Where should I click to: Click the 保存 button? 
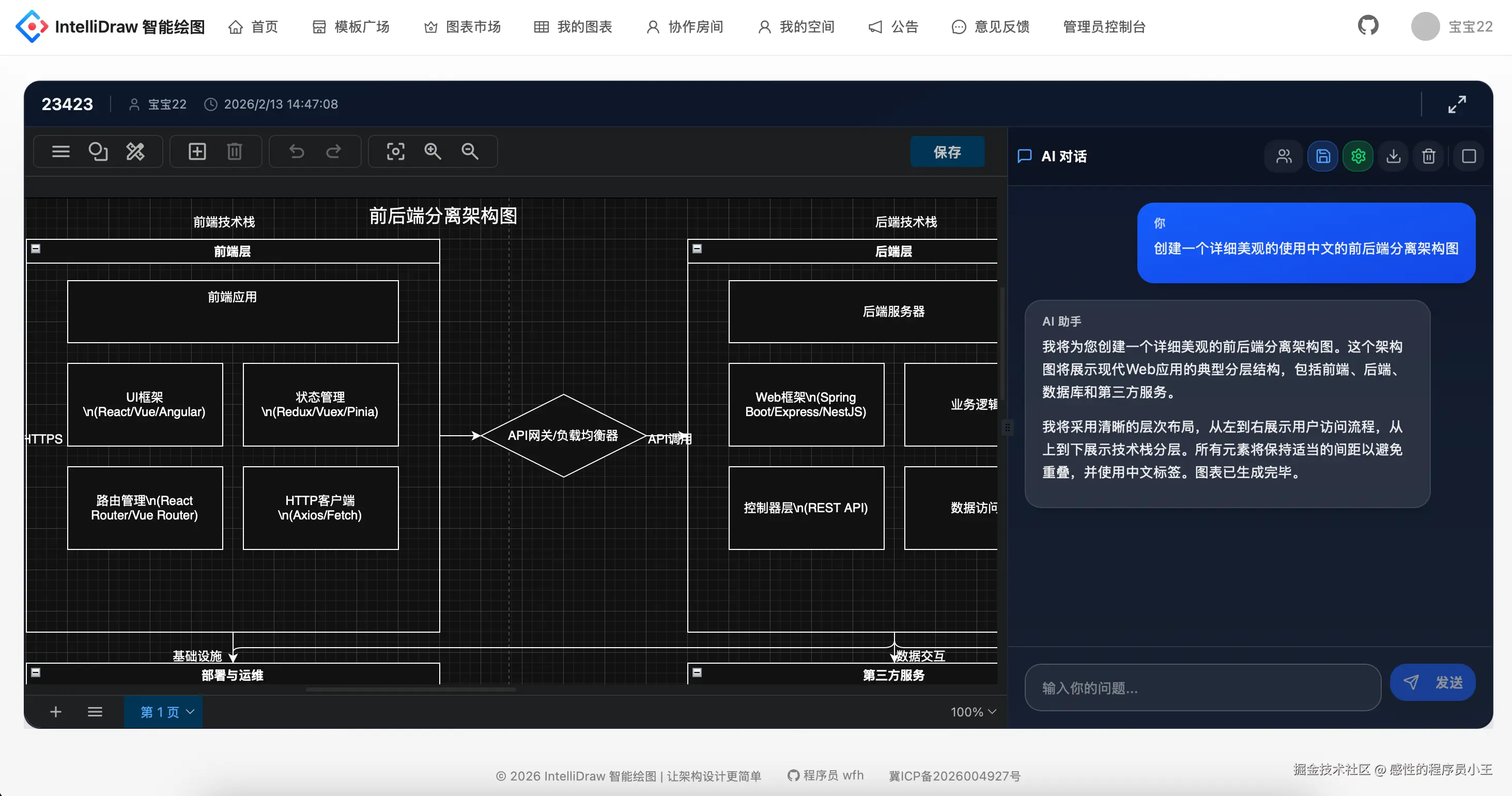[947, 152]
